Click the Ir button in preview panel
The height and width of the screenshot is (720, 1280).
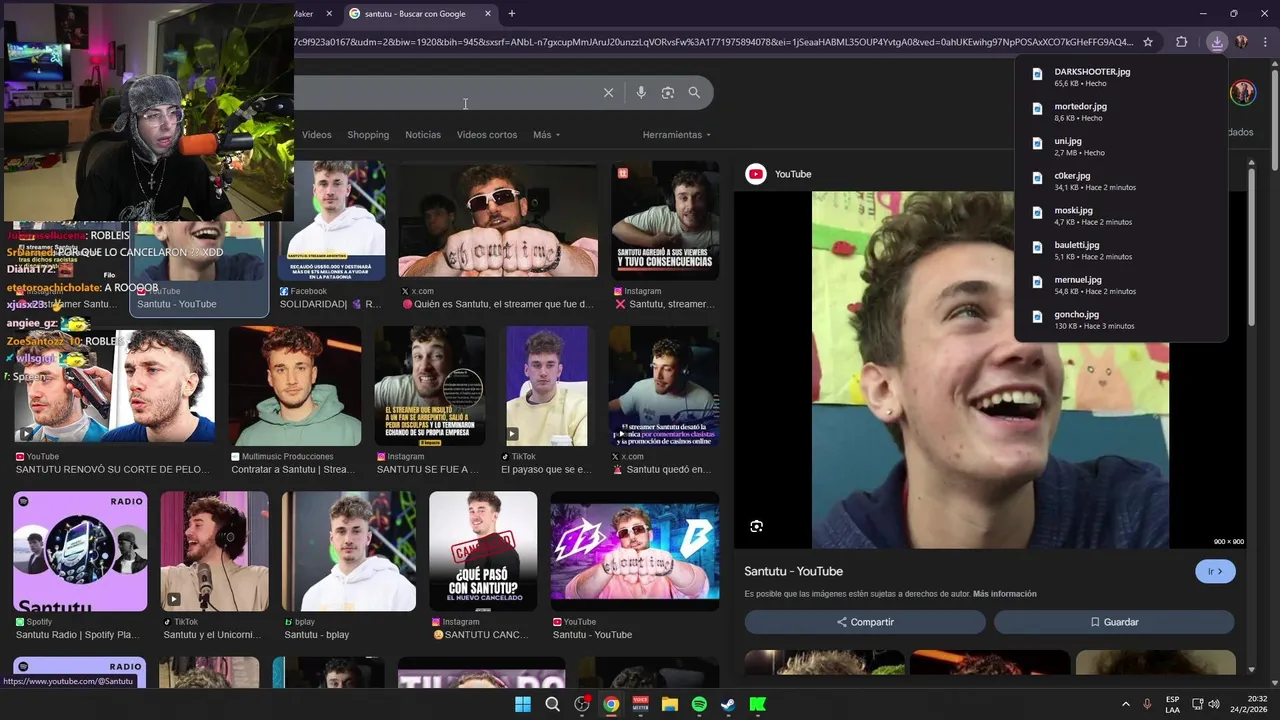pyautogui.click(x=1215, y=571)
